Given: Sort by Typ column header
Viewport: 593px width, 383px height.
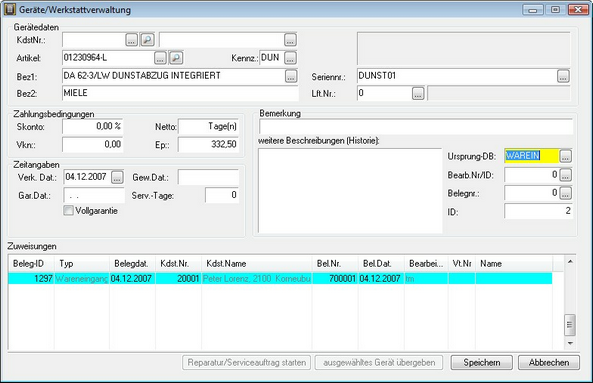Looking at the screenshot, I should coord(82,264).
